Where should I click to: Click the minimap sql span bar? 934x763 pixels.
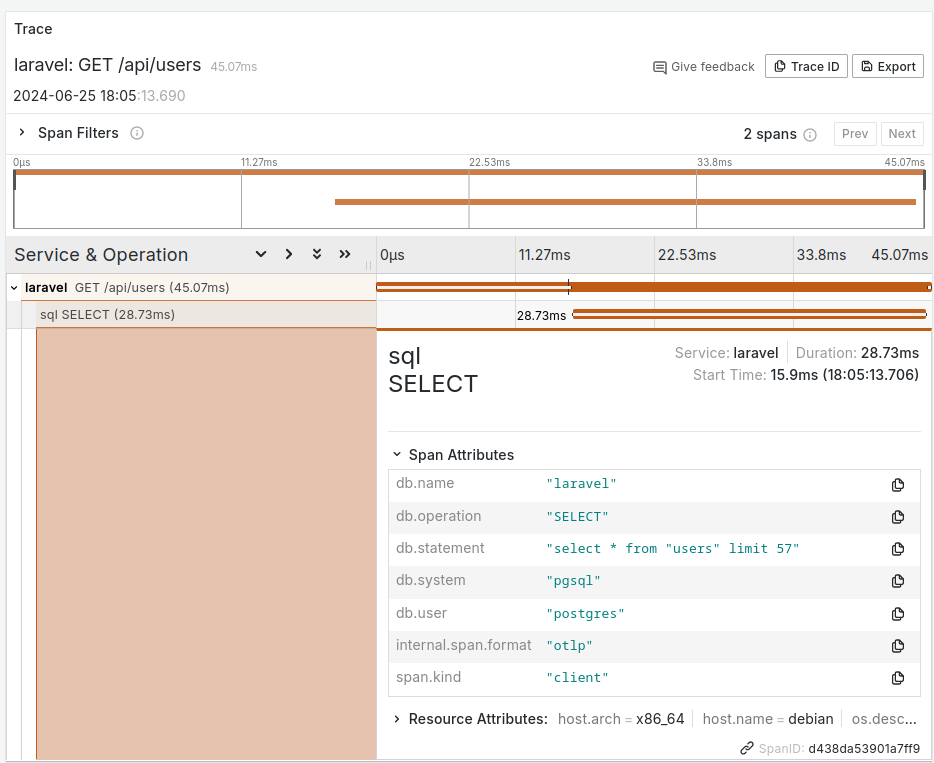click(x=625, y=202)
